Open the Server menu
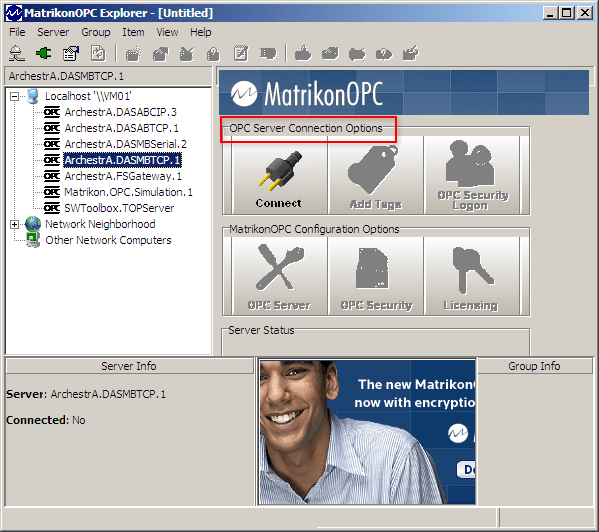Image resolution: width=599 pixels, height=532 pixels. (x=53, y=32)
